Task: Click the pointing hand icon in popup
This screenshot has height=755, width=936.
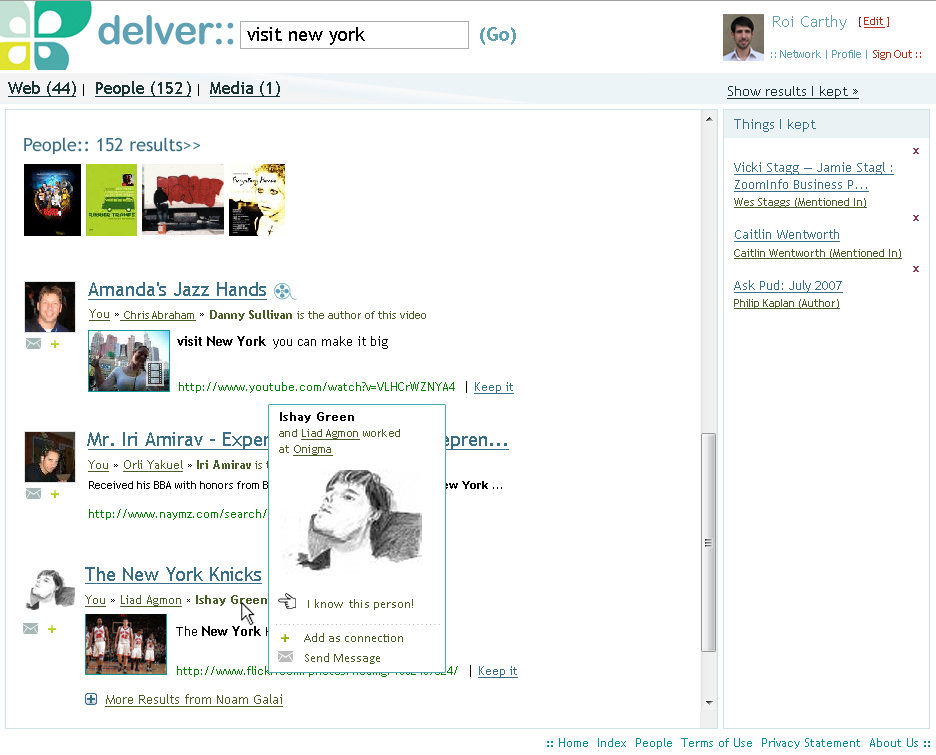Action: (288, 602)
